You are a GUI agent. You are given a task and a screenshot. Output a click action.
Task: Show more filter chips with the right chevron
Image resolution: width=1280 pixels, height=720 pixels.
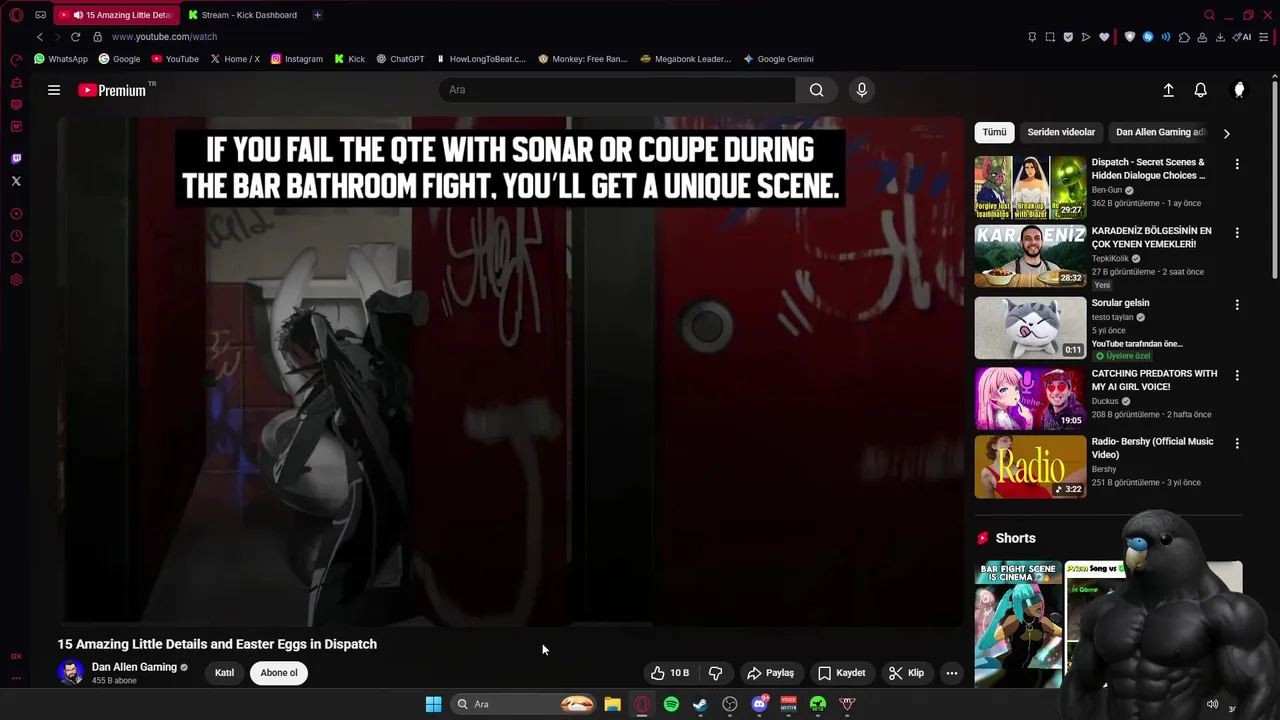coord(1227,133)
